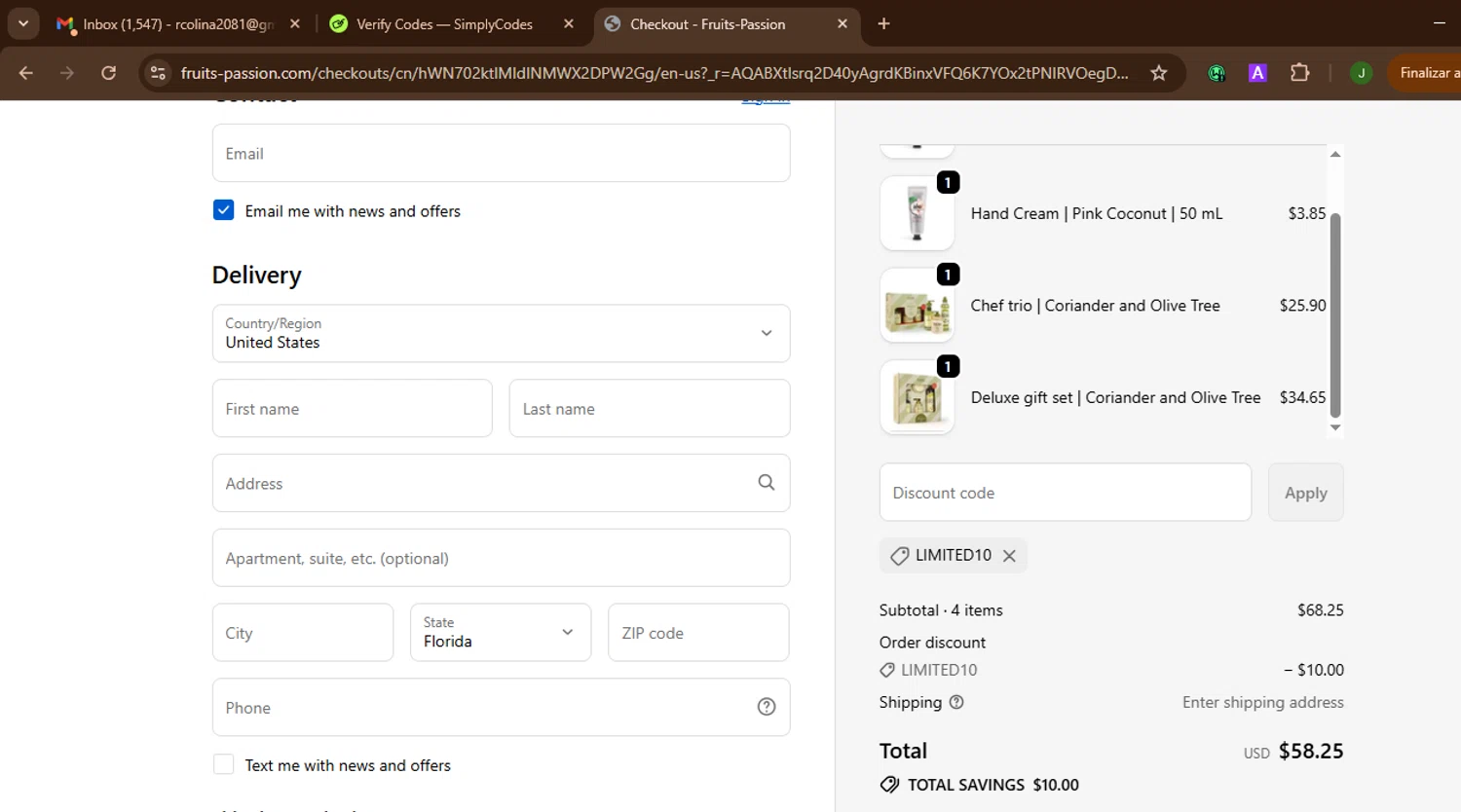1461x812 pixels.
Task: Click the address search magnifier icon
Action: (x=767, y=483)
